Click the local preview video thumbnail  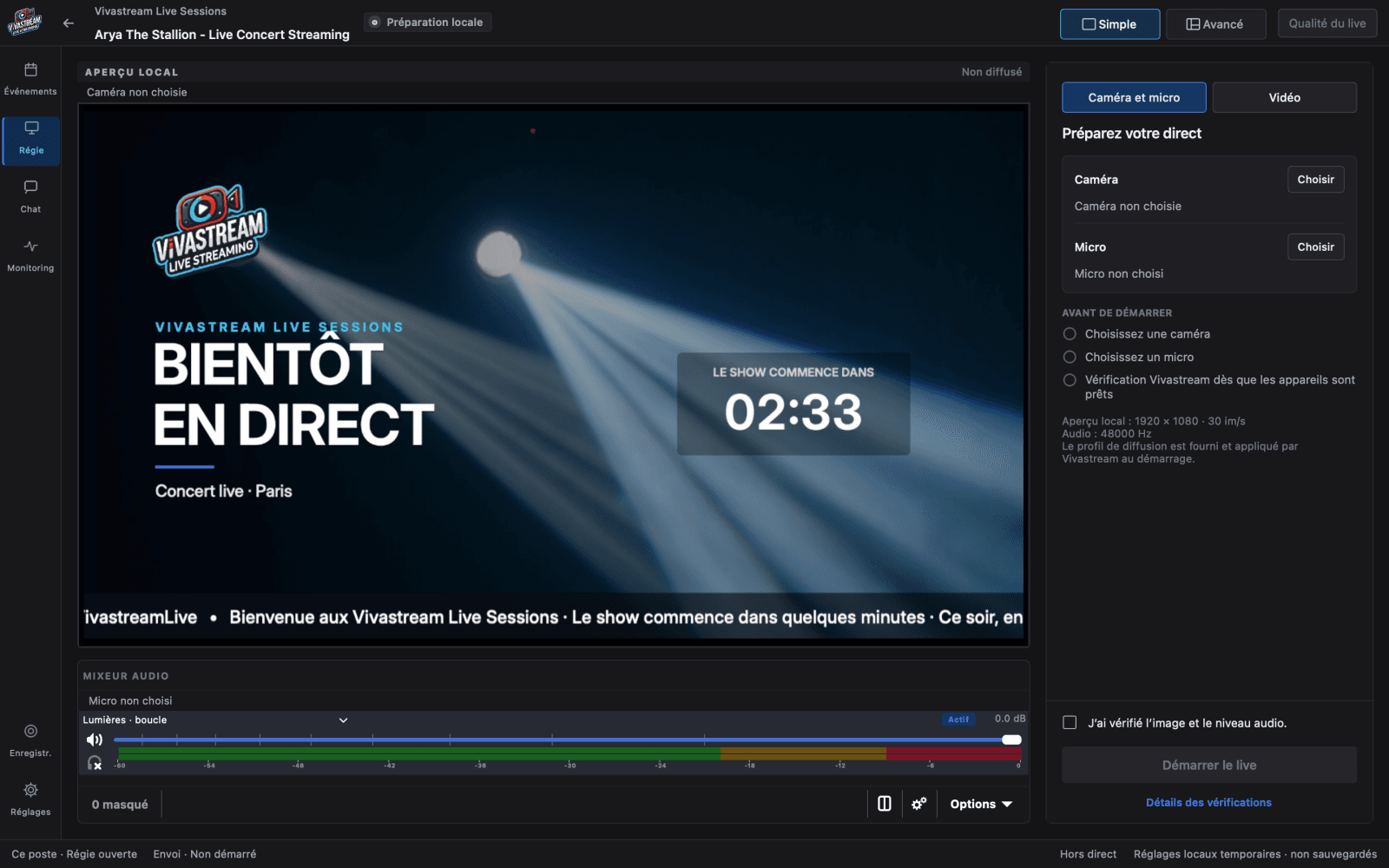[554, 375]
